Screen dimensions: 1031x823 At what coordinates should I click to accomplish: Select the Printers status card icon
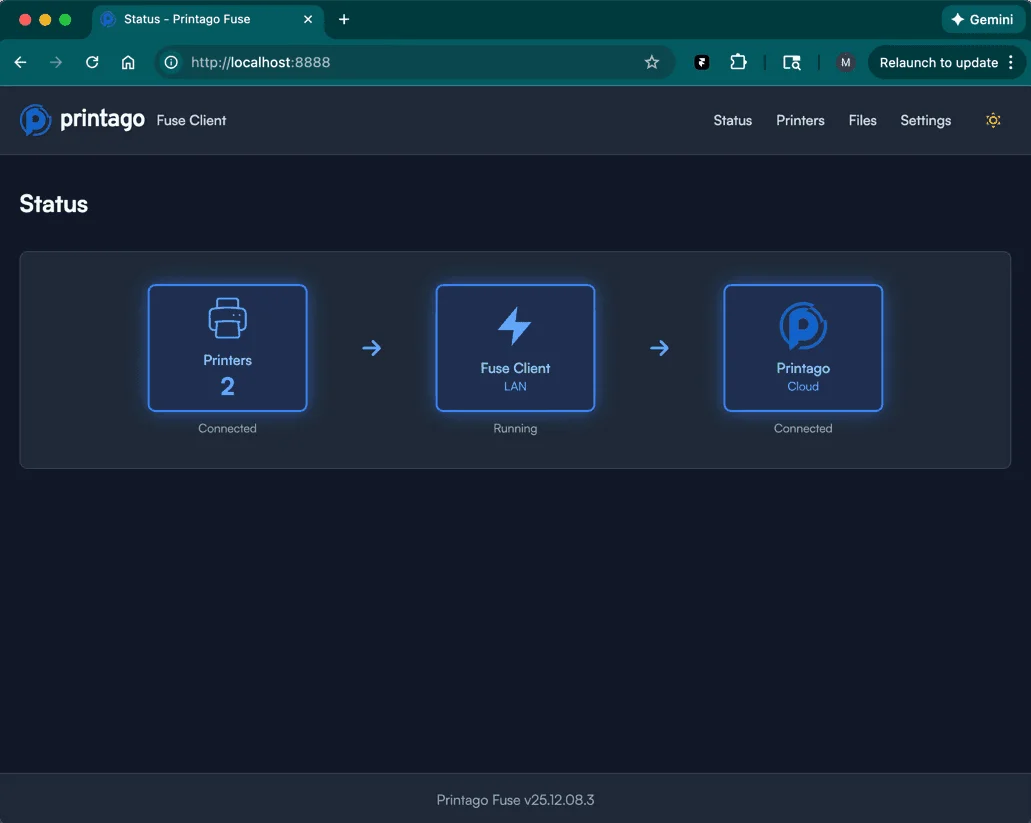(227, 317)
